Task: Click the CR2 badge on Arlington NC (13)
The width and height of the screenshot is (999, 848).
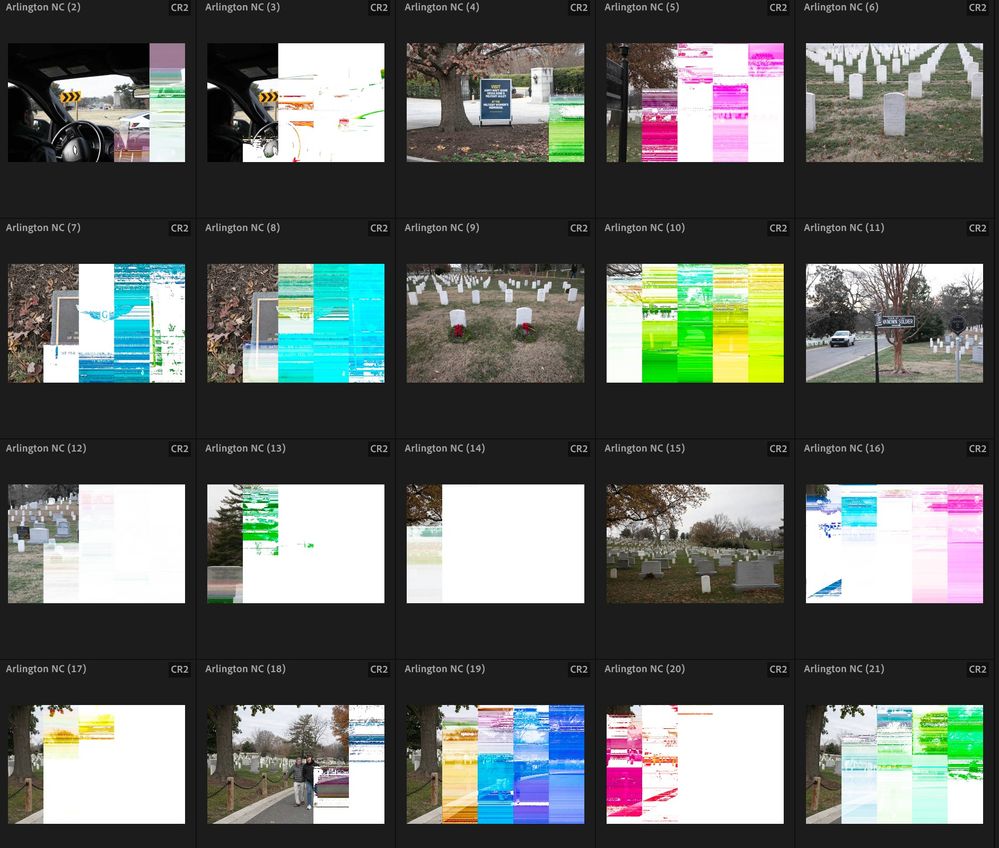Action: [x=379, y=449]
